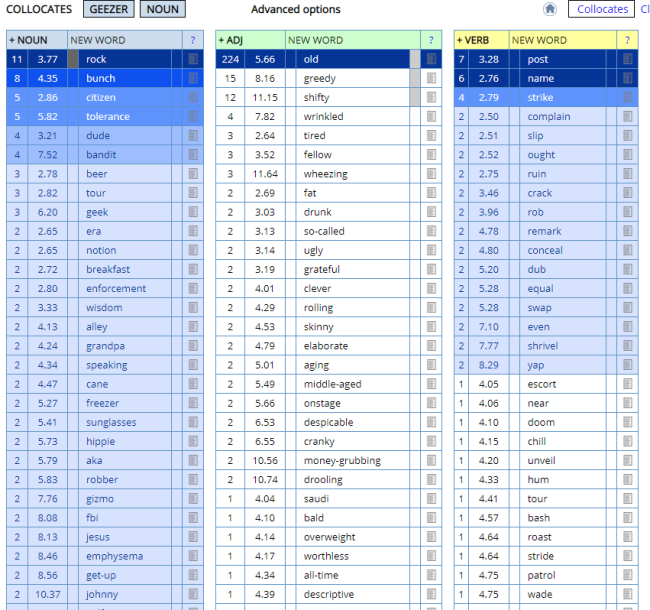Open context list icon for post
Image resolution: width=650 pixels, height=610 pixels.
(x=628, y=59)
